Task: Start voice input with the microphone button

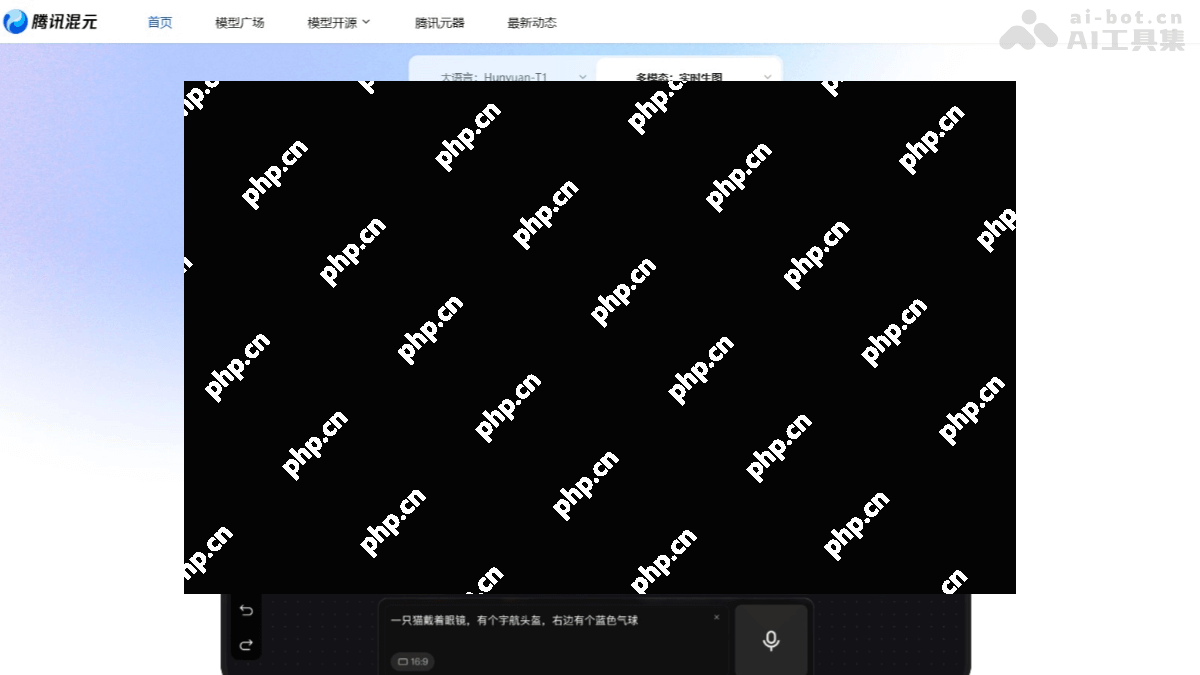Action: click(x=770, y=640)
